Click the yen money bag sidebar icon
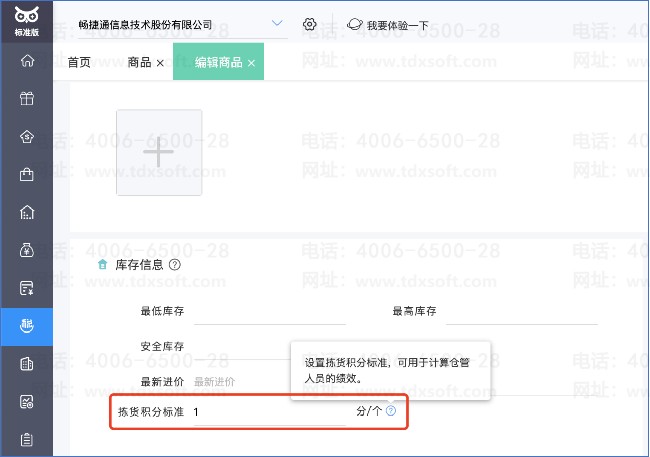Image resolution: width=650 pixels, height=457 pixels. point(27,250)
